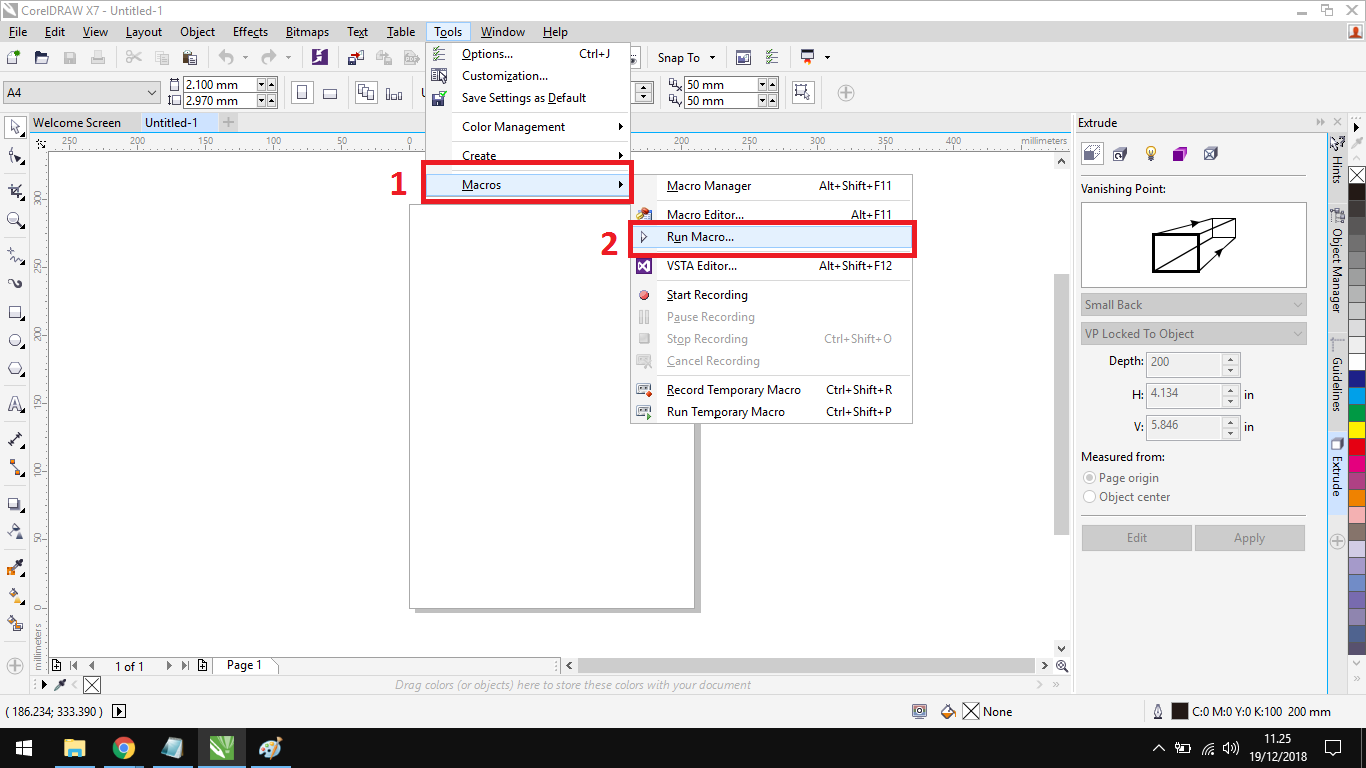This screenshot has height=768, width=1366.
Task: Expand the Create submenu
Action: pyautogui.click(x=528, y=156)
